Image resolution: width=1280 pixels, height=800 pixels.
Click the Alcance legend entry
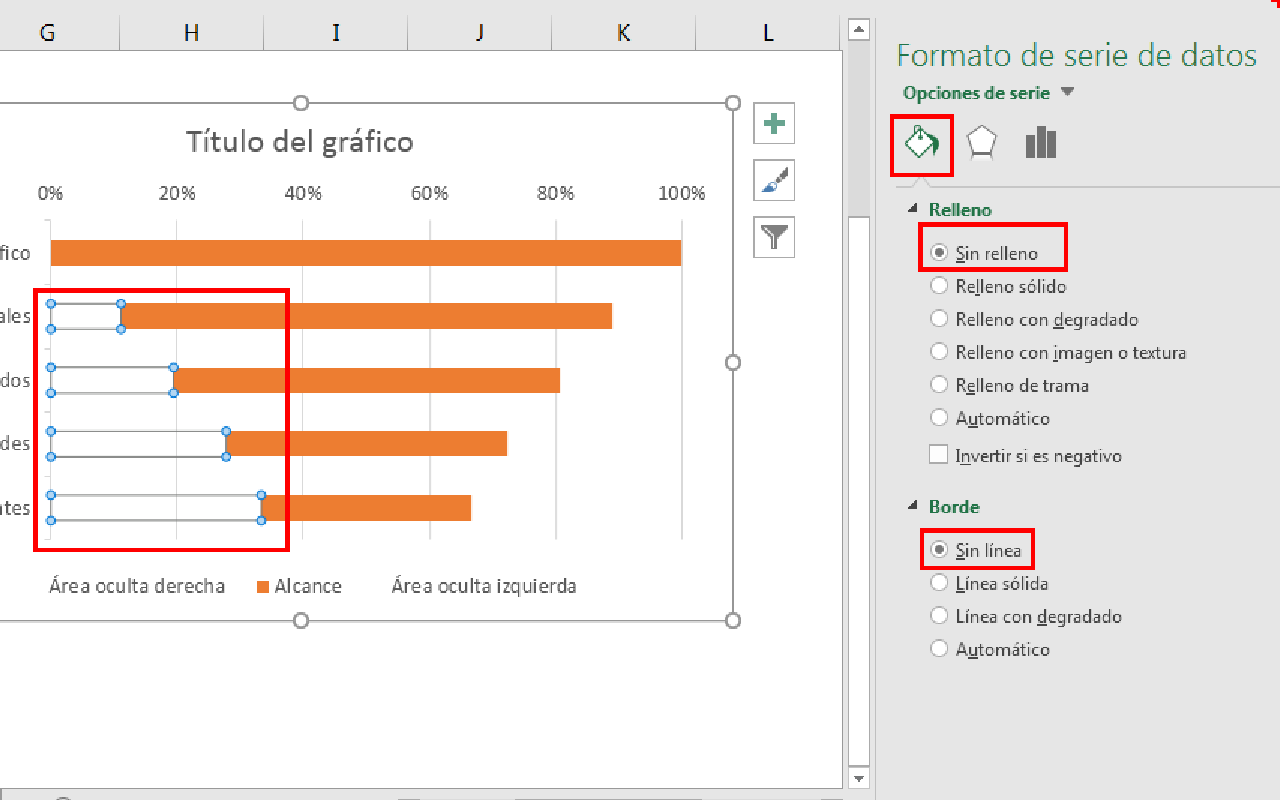(x=299, y=586)
